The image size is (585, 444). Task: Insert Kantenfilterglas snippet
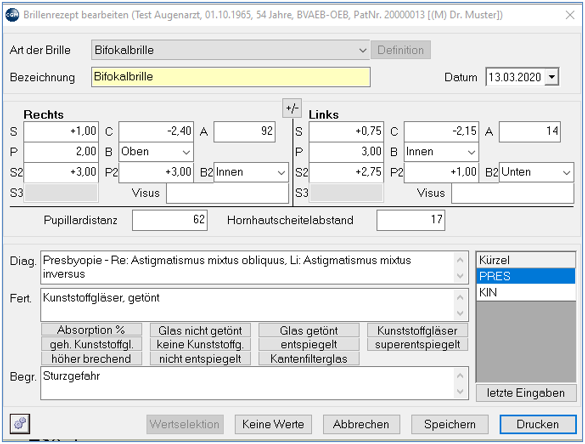309,359
